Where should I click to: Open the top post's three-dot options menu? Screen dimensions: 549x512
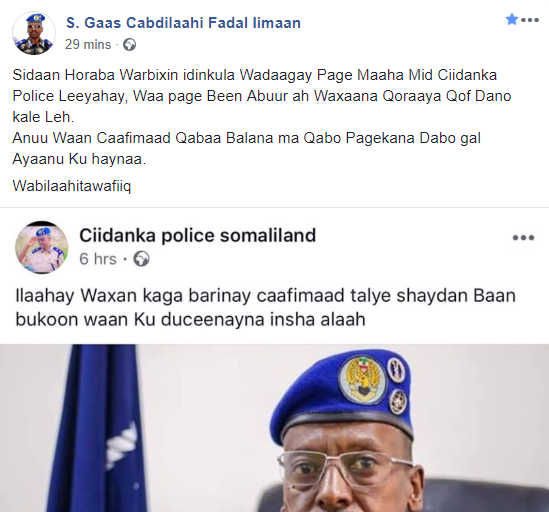click(530, 20)
